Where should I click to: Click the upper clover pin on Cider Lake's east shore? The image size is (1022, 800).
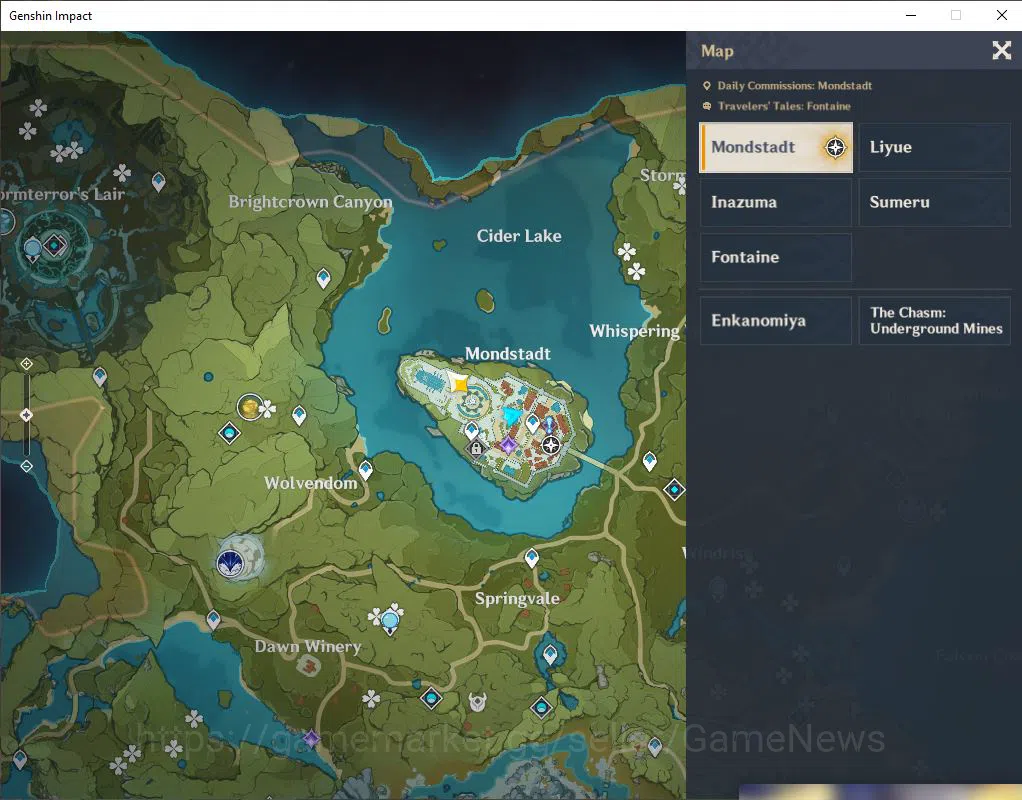coord(626,252)
